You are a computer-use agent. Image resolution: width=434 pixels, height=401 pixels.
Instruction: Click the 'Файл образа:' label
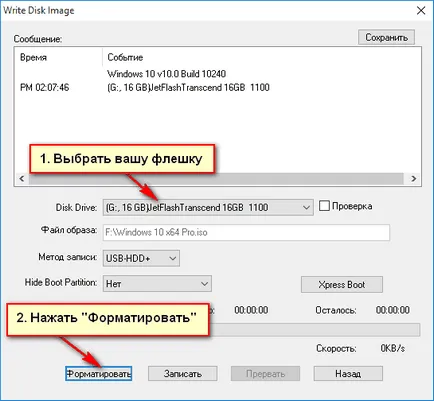(x=69, y=230)
